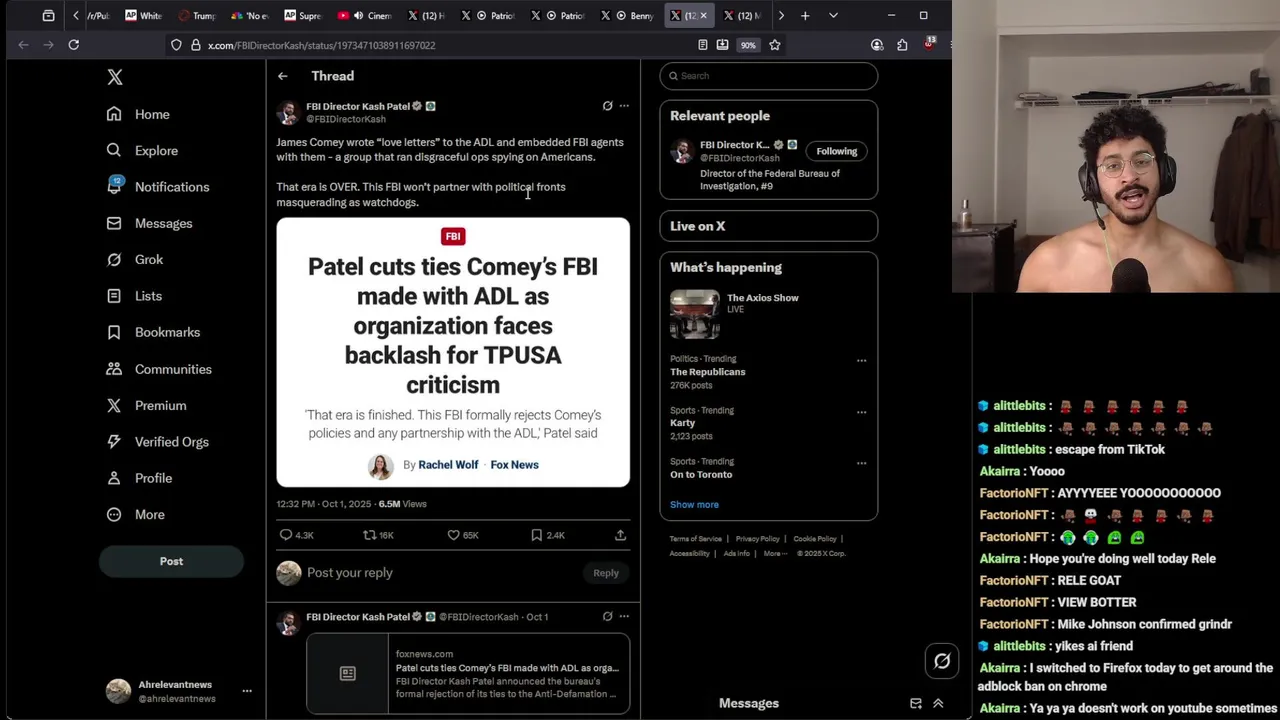
Task: Click the X logo in the sidebar
Action: tap(115, 77)
